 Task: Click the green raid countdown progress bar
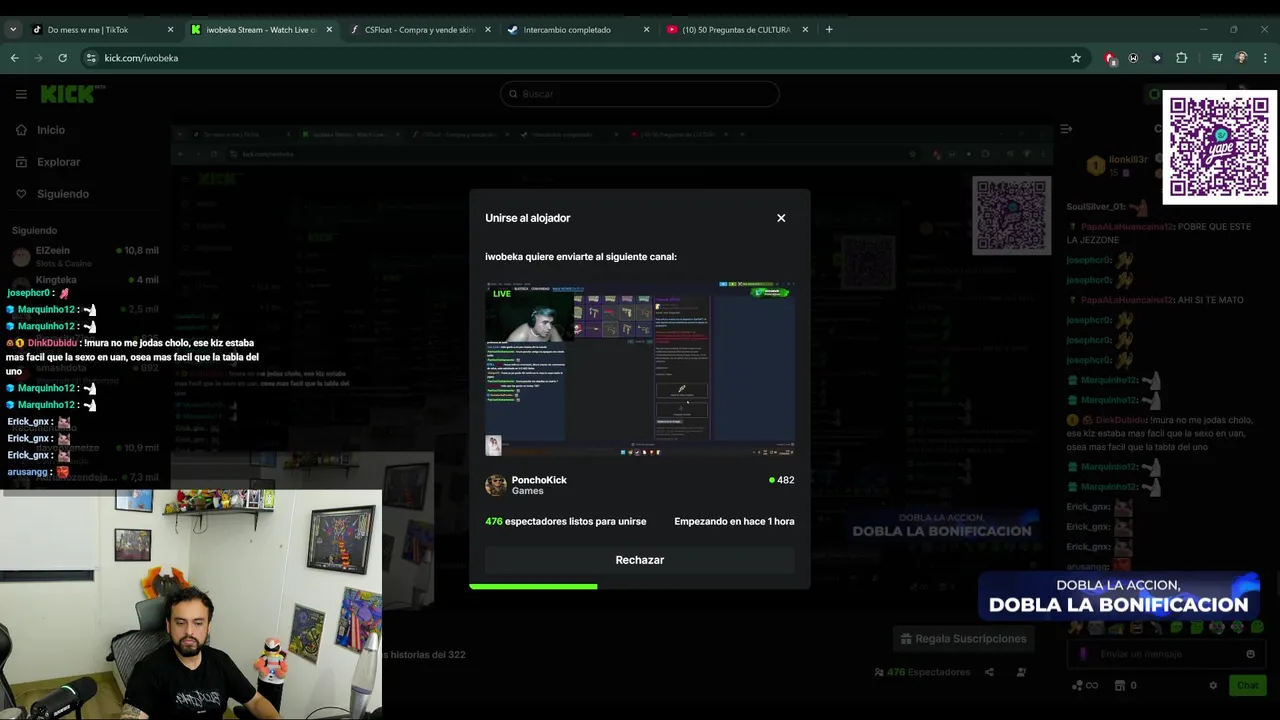point(533,586)
